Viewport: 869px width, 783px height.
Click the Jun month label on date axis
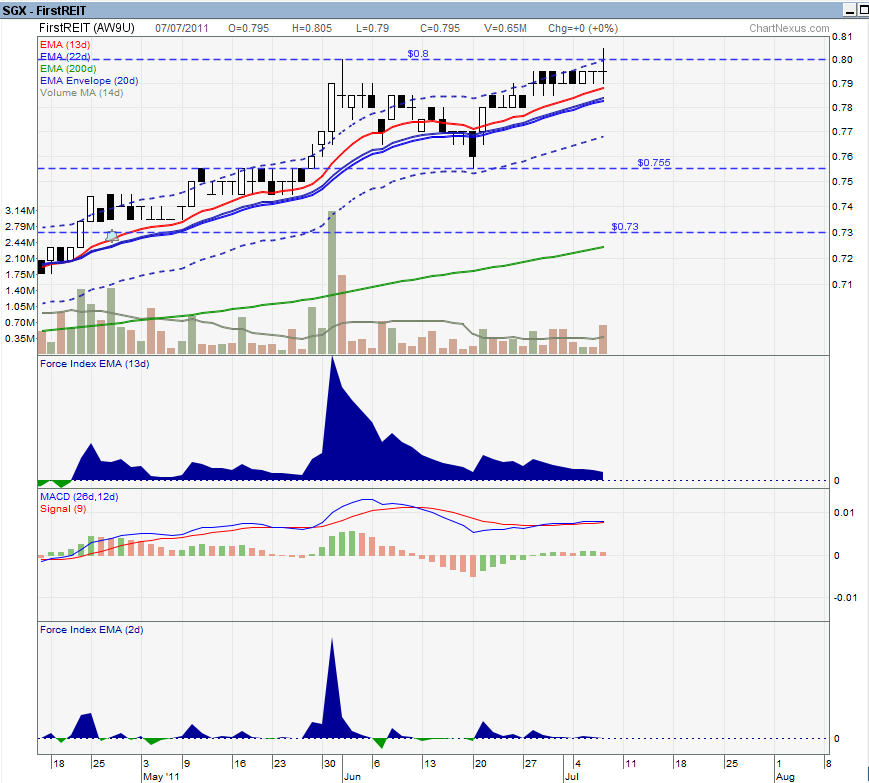[x=352, y=776]
